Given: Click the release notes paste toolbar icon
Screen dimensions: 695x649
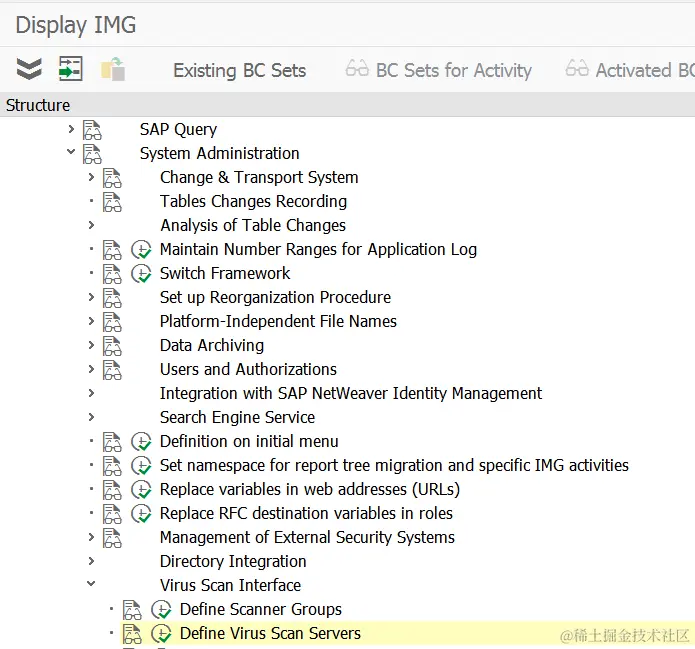Looking at the screenshot, I should 113,69.
